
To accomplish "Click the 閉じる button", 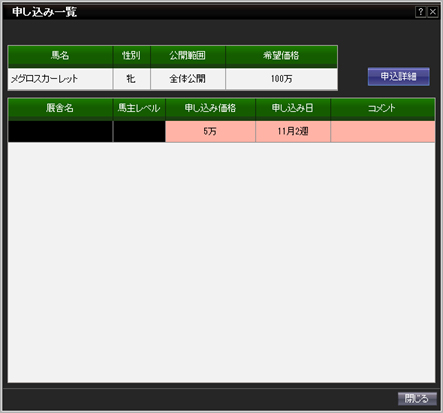I will (417, 398).
